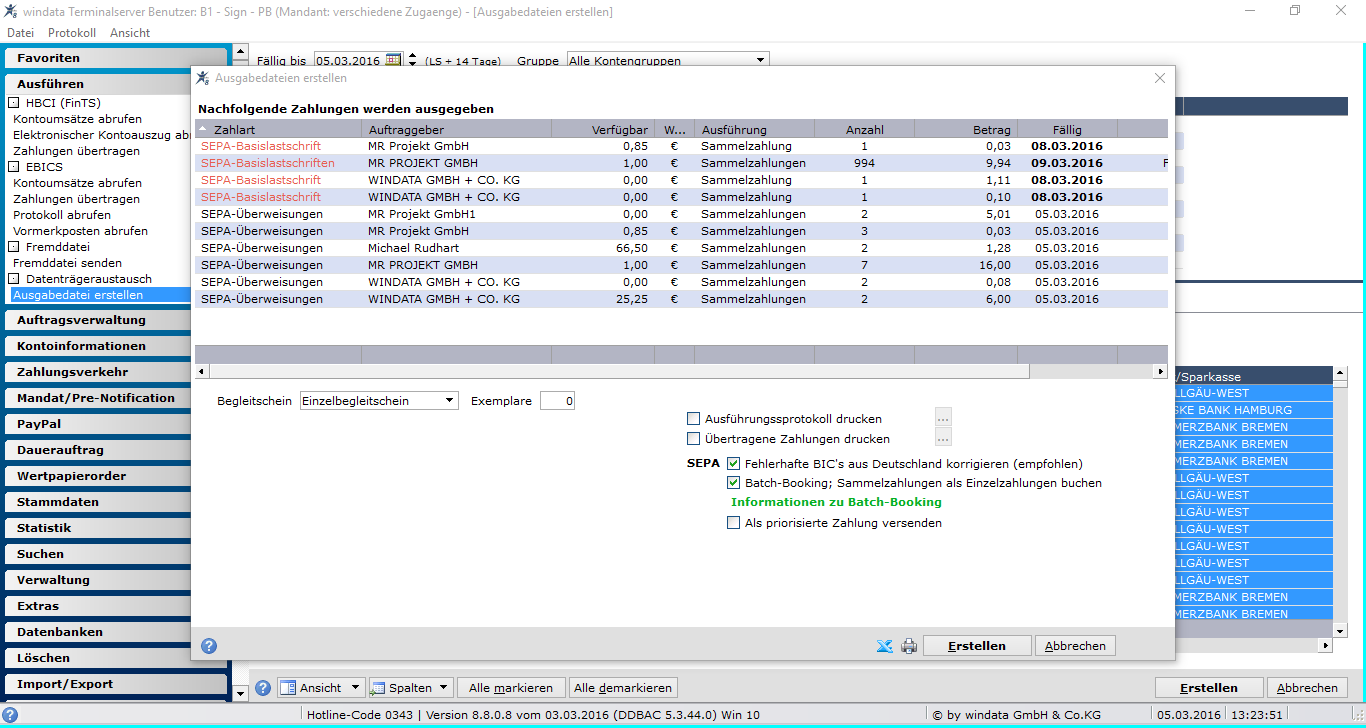Click the windata logo in the dialog title
1366x728 pixels.
pyautogui.click(x=203, y=78)
